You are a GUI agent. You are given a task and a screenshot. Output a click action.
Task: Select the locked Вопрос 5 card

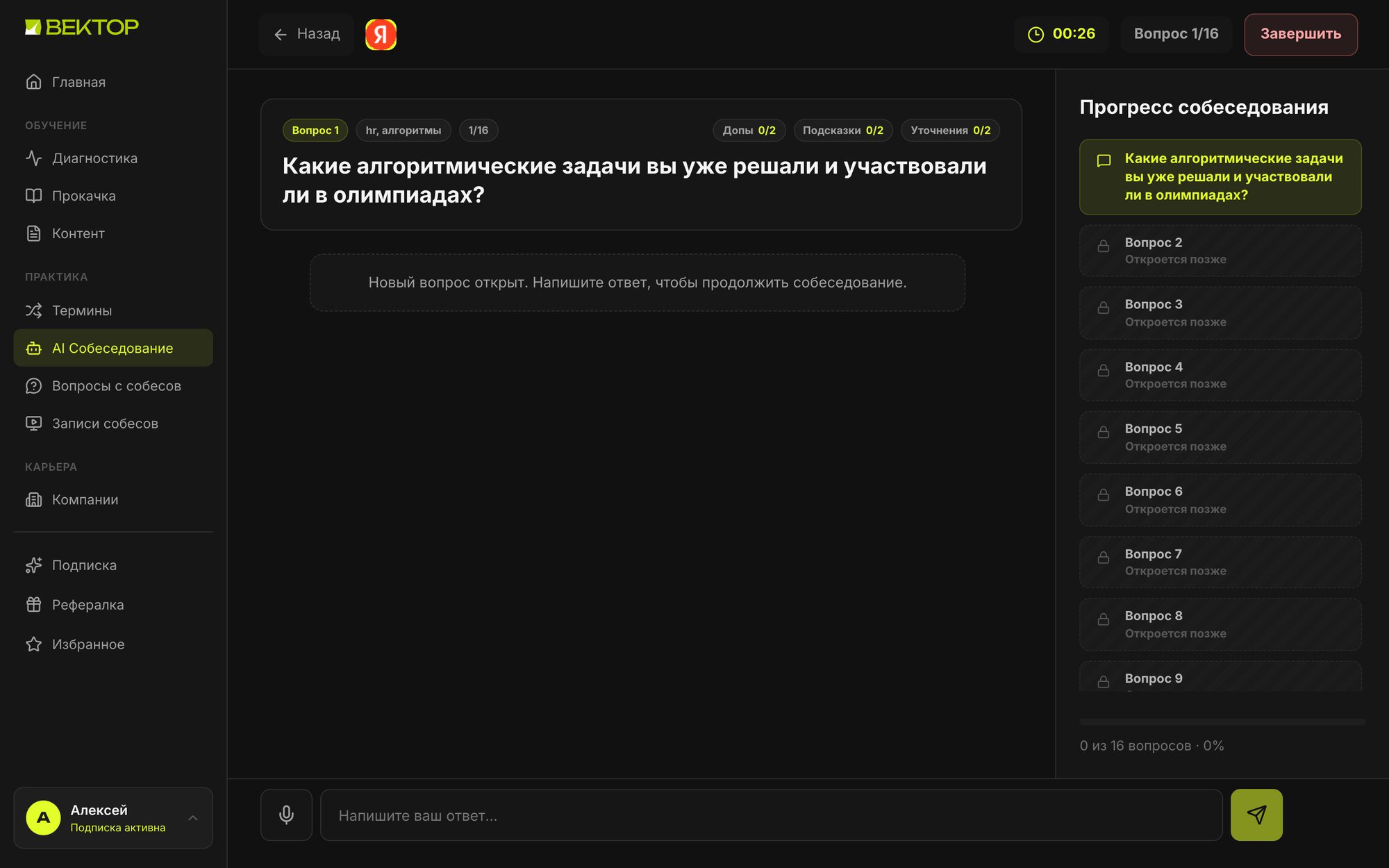[x=1220, y=437]
